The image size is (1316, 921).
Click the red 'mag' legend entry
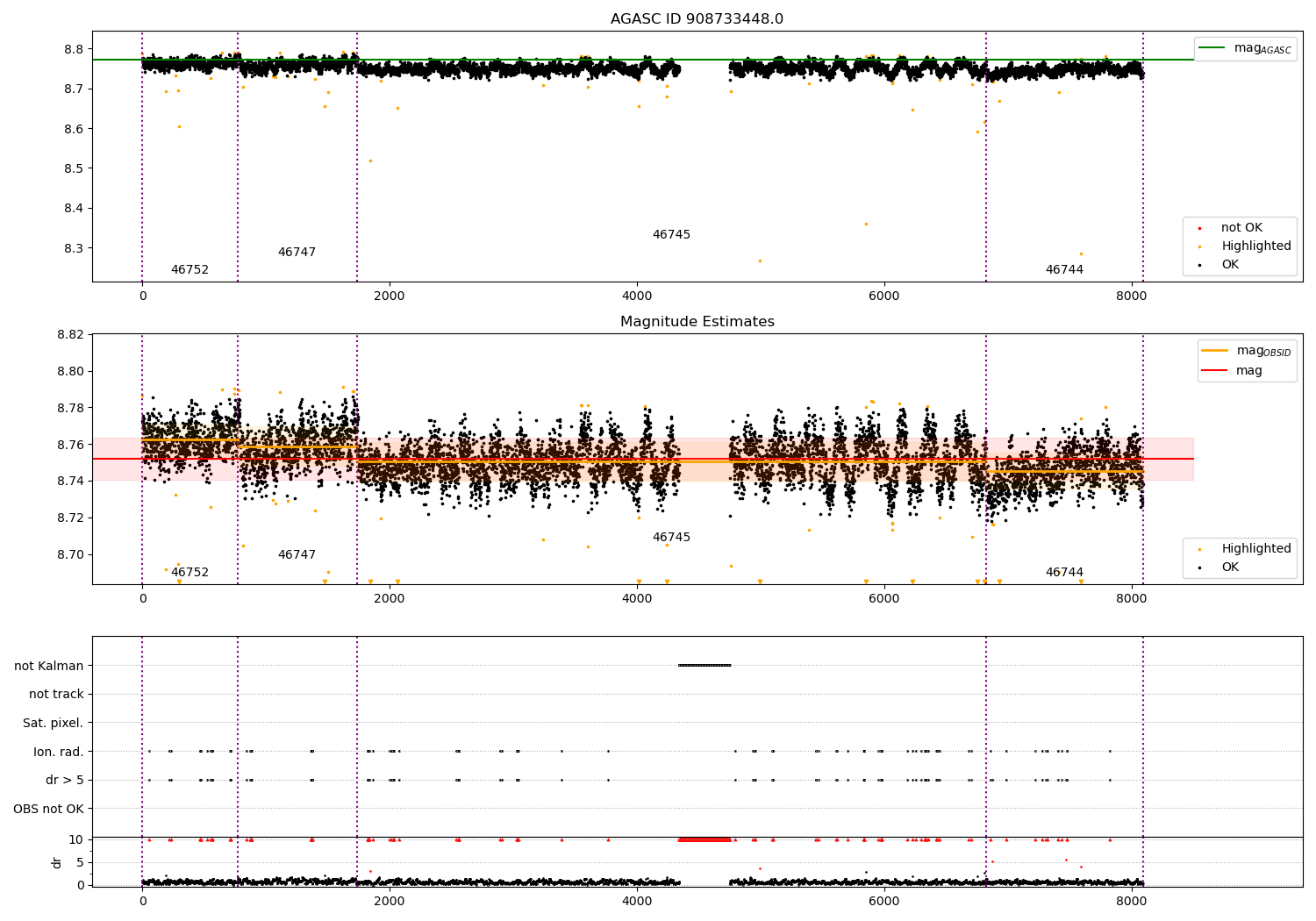click(x=1233, y=370)
